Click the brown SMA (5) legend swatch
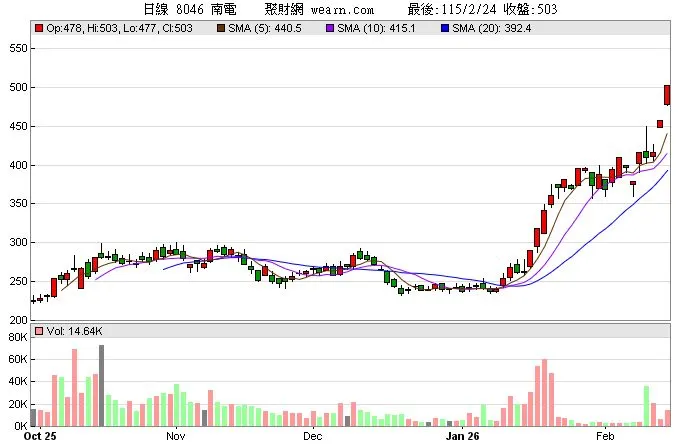This screenshot has height=447, width=700. 221,28
